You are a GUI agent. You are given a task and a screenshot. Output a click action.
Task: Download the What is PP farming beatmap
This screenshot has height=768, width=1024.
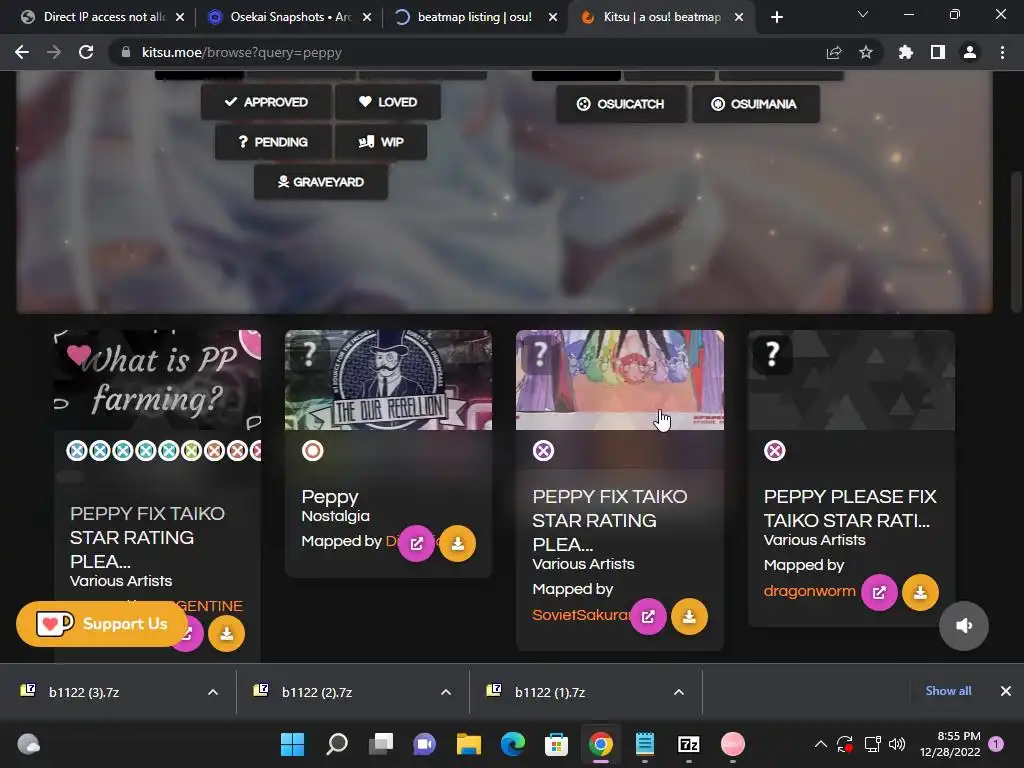point(227,633)
